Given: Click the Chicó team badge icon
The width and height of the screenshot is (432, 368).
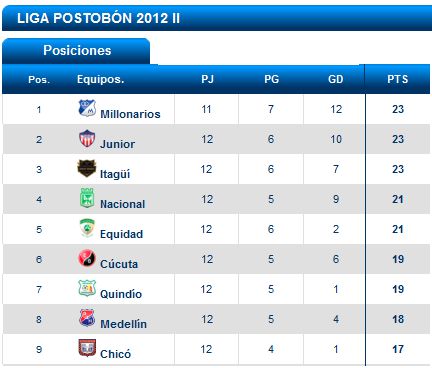Looking at the screenshot, I should (87, 348).
